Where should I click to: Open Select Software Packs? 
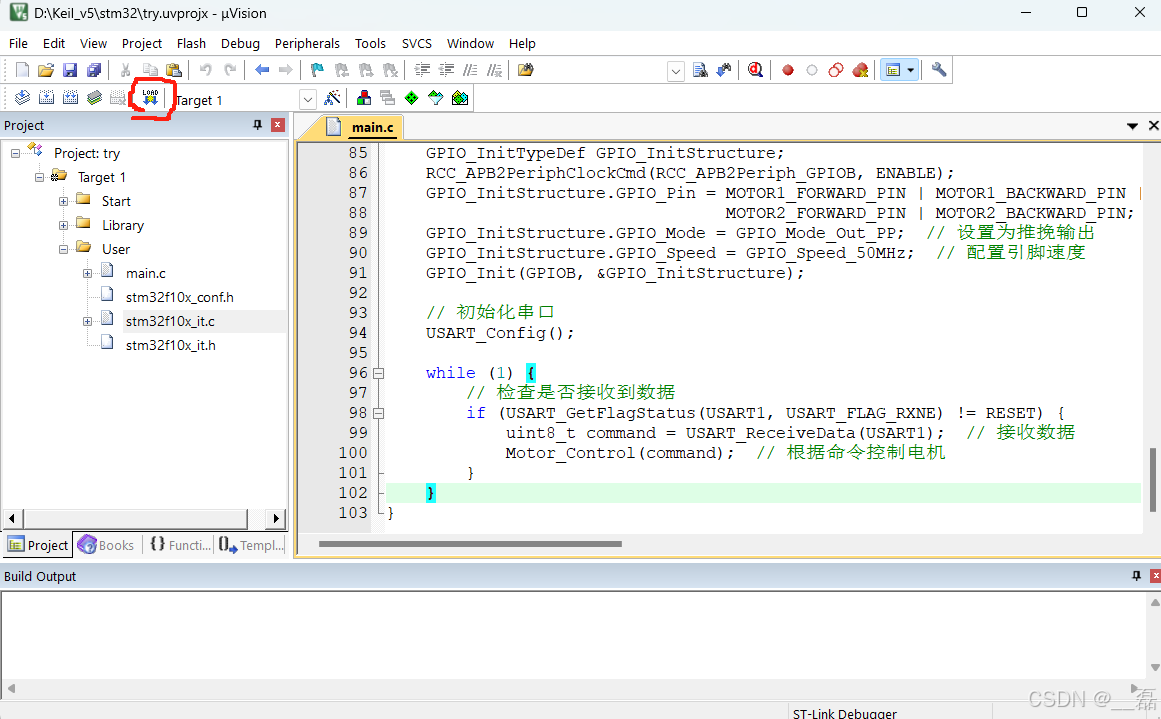coord(436,98)
